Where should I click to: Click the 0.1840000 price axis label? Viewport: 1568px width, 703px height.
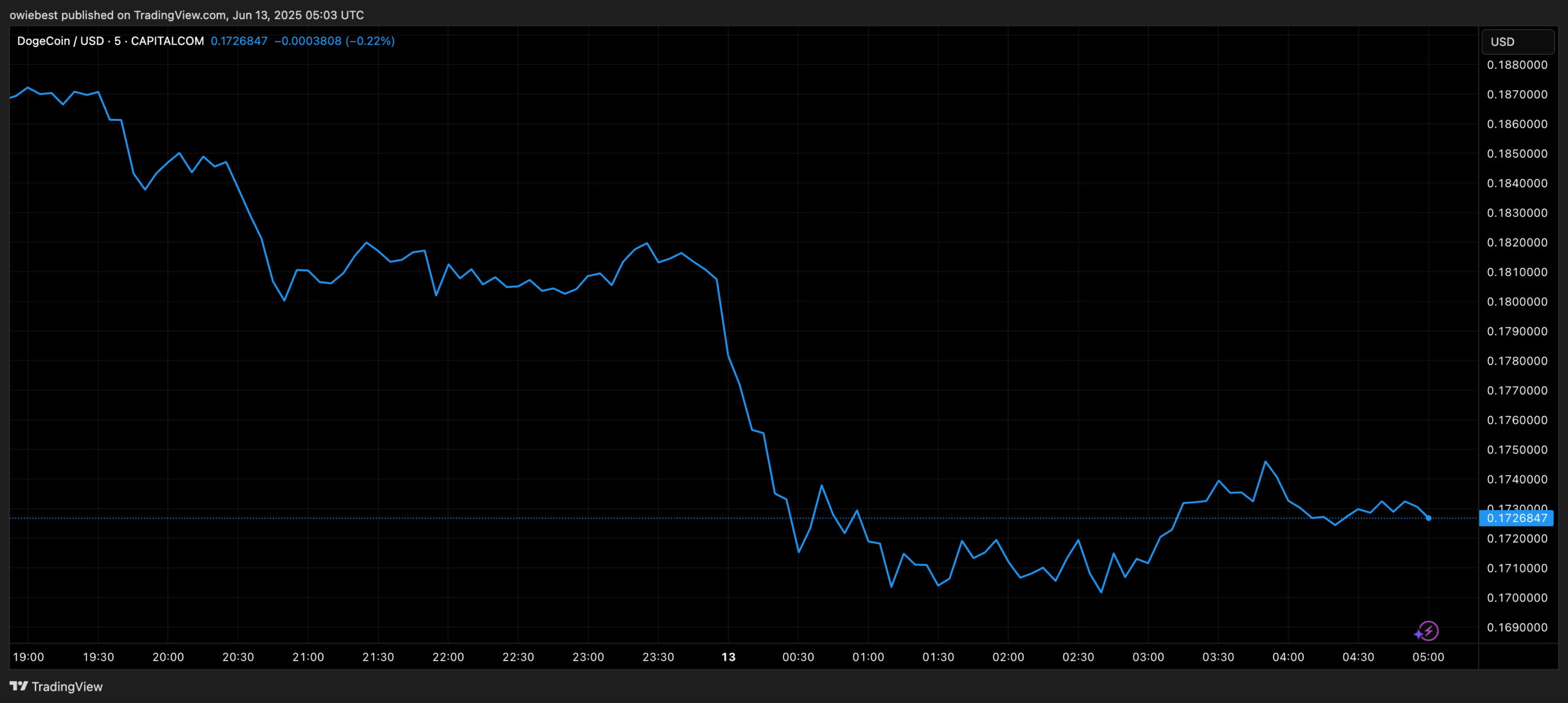click(x=1517, y=183)
